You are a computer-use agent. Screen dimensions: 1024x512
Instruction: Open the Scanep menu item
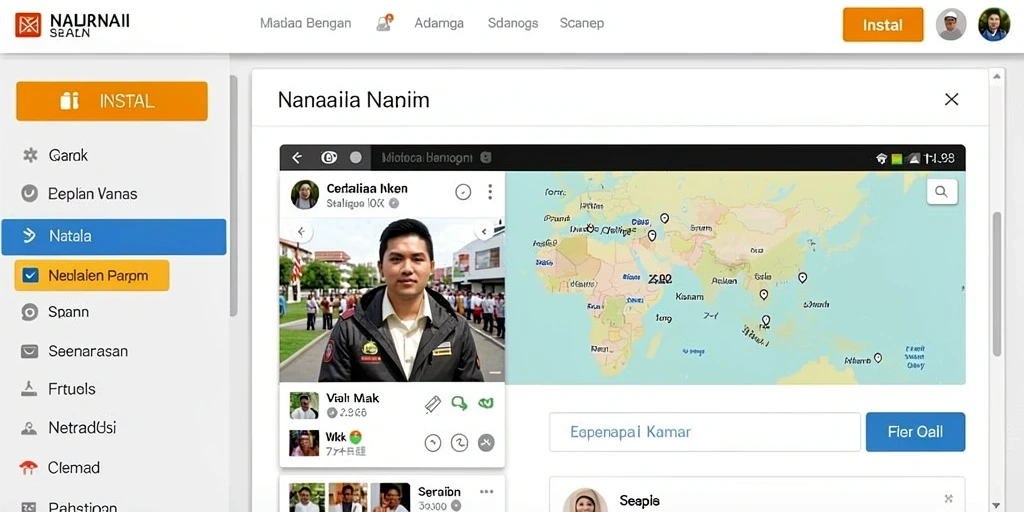(x=581, y=24)
